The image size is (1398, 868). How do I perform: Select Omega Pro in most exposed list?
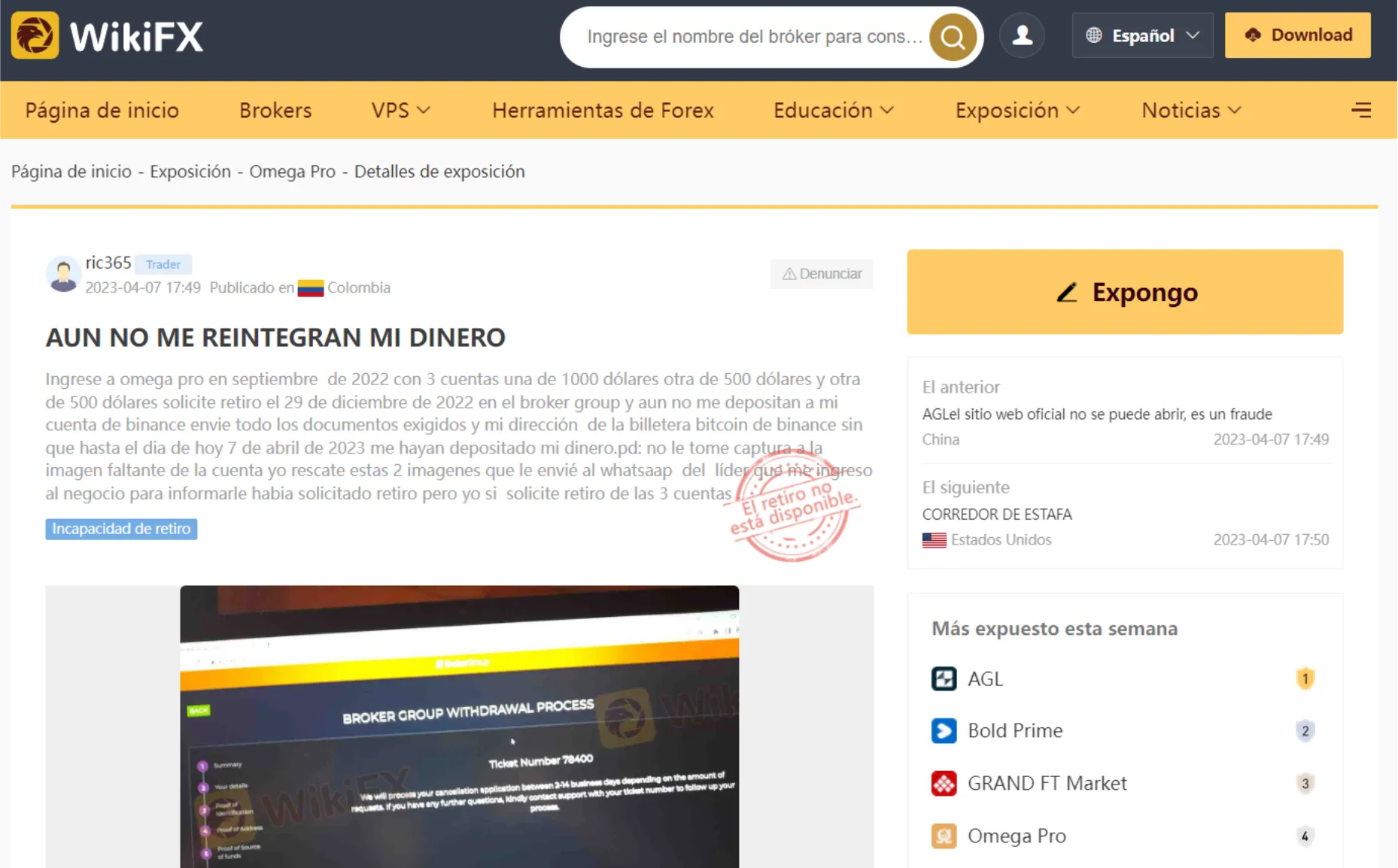[1017, 836]
